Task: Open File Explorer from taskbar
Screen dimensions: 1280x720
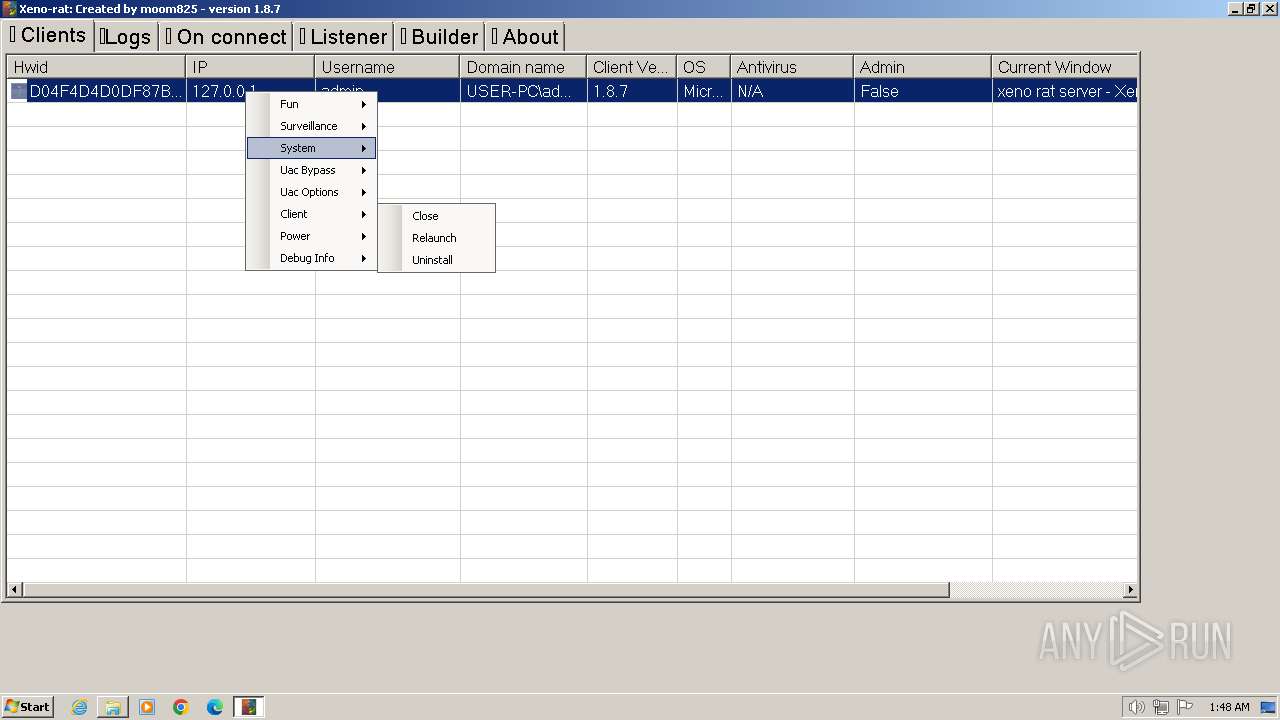Action: click(x=113, y=707)
